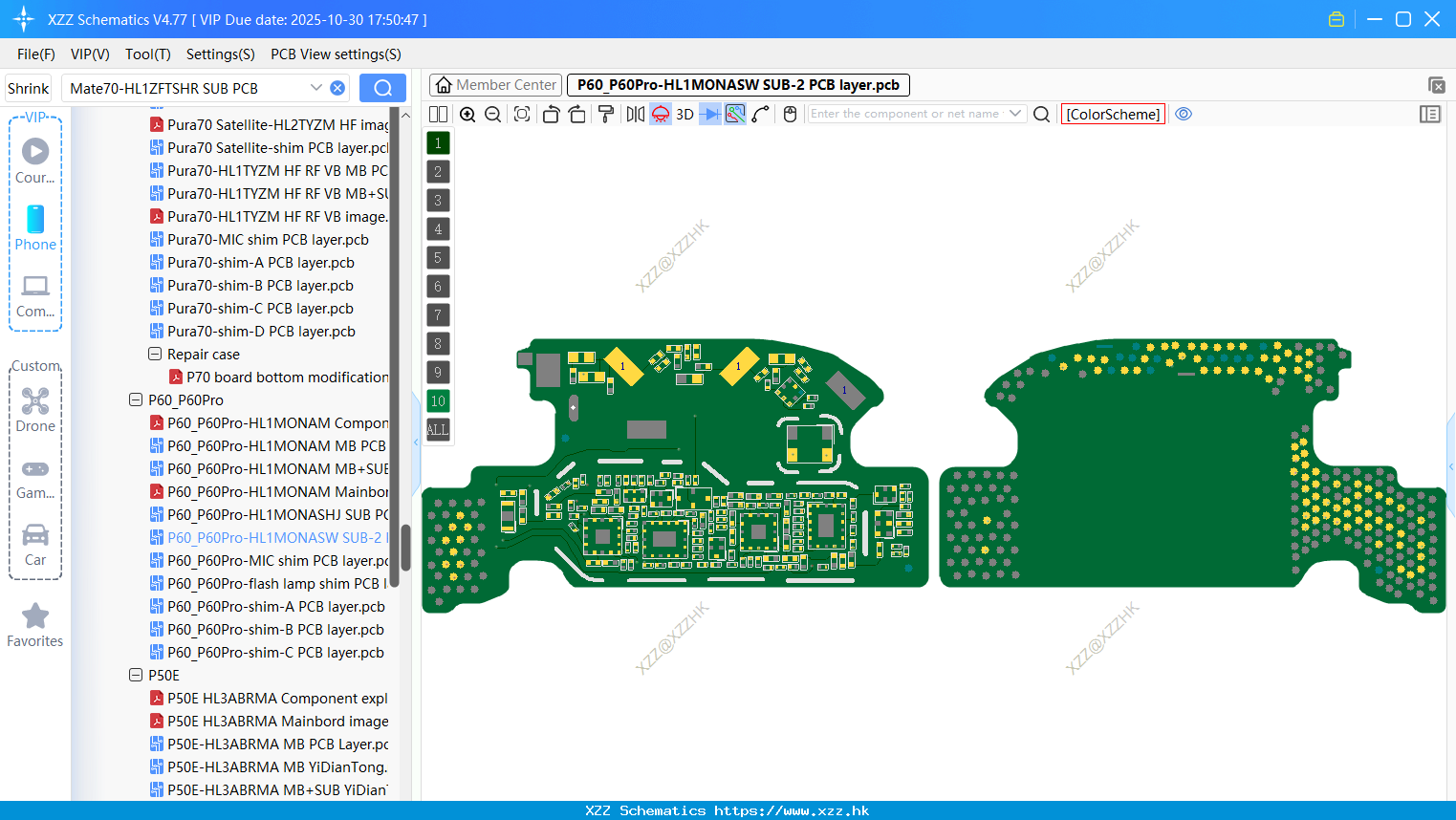Rotate board counterclockwise
This screenshot has height=820, width=1456.
551,114
